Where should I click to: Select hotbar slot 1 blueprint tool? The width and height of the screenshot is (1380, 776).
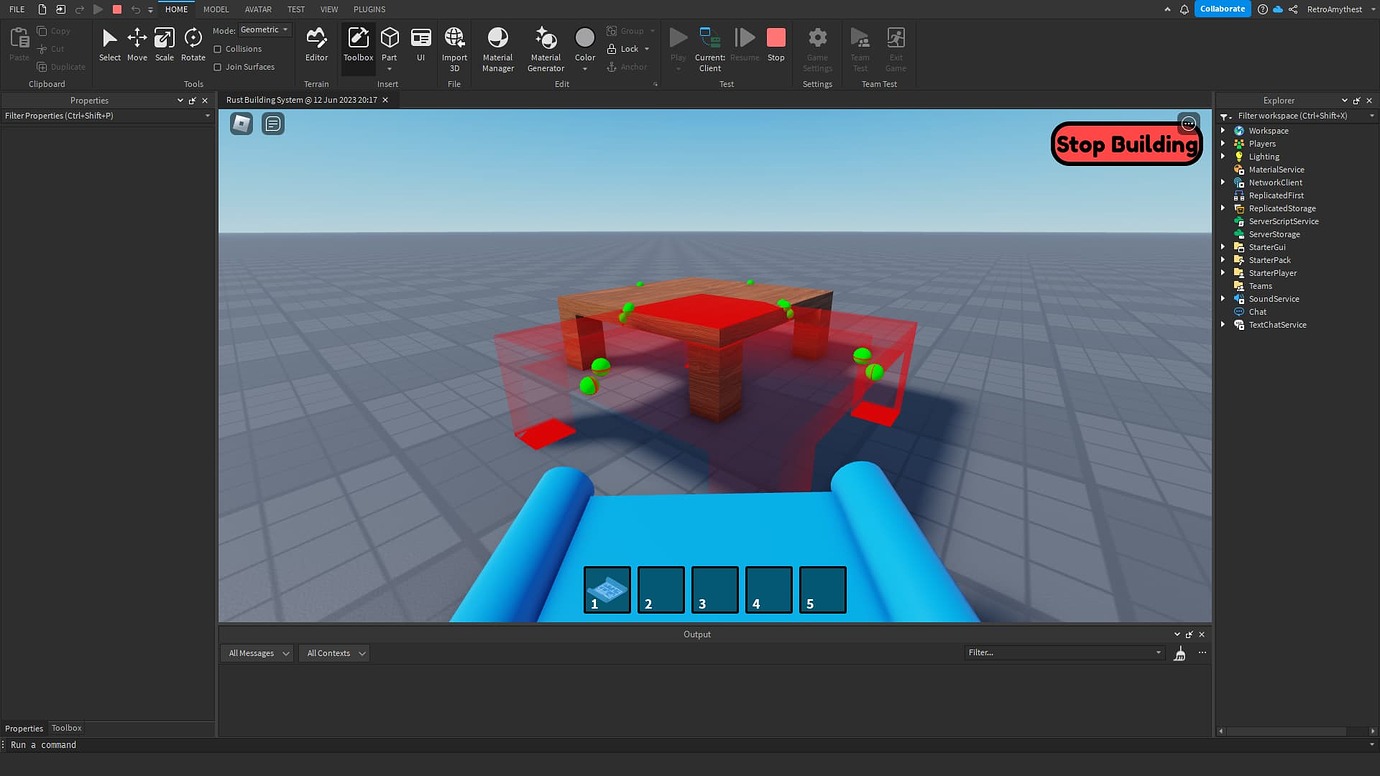pos(607,590)
